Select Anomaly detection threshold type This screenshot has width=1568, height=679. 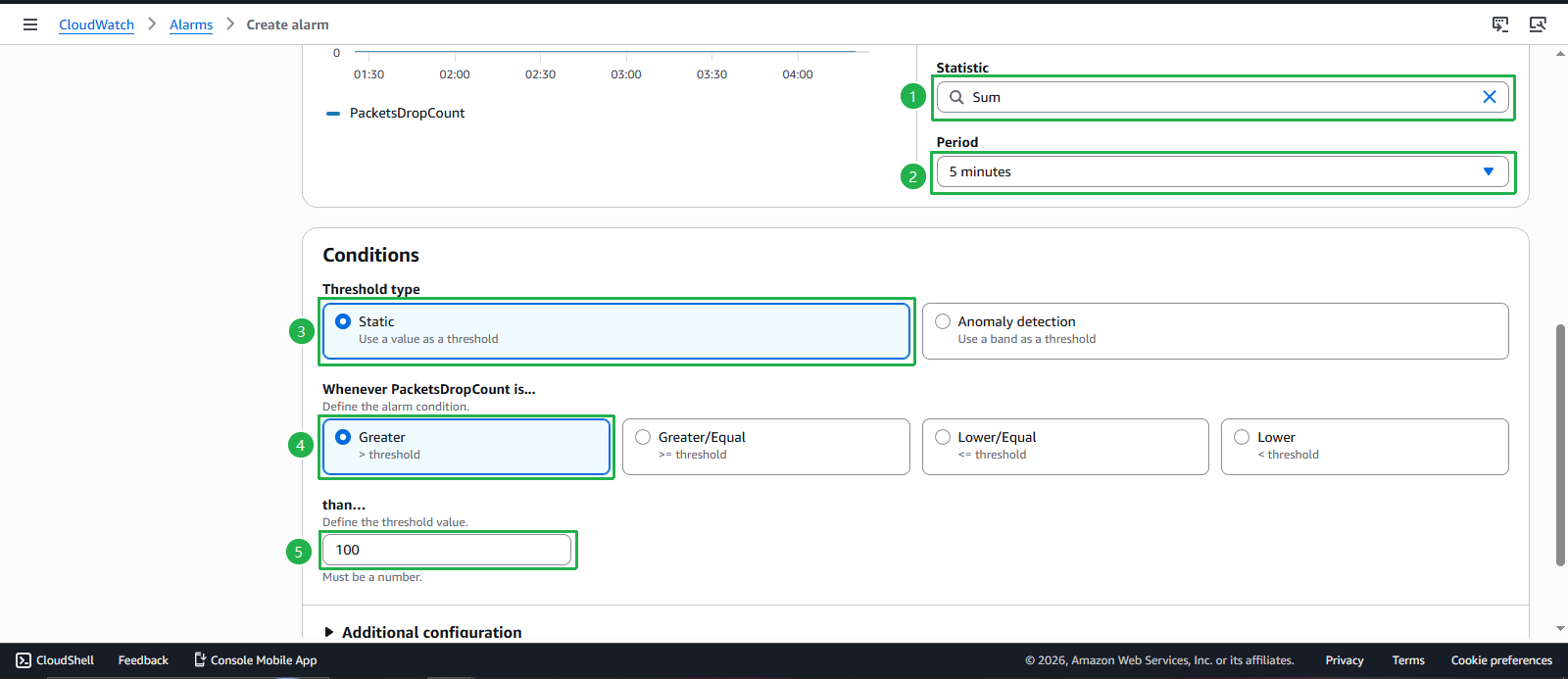(x=1215, y=331)
